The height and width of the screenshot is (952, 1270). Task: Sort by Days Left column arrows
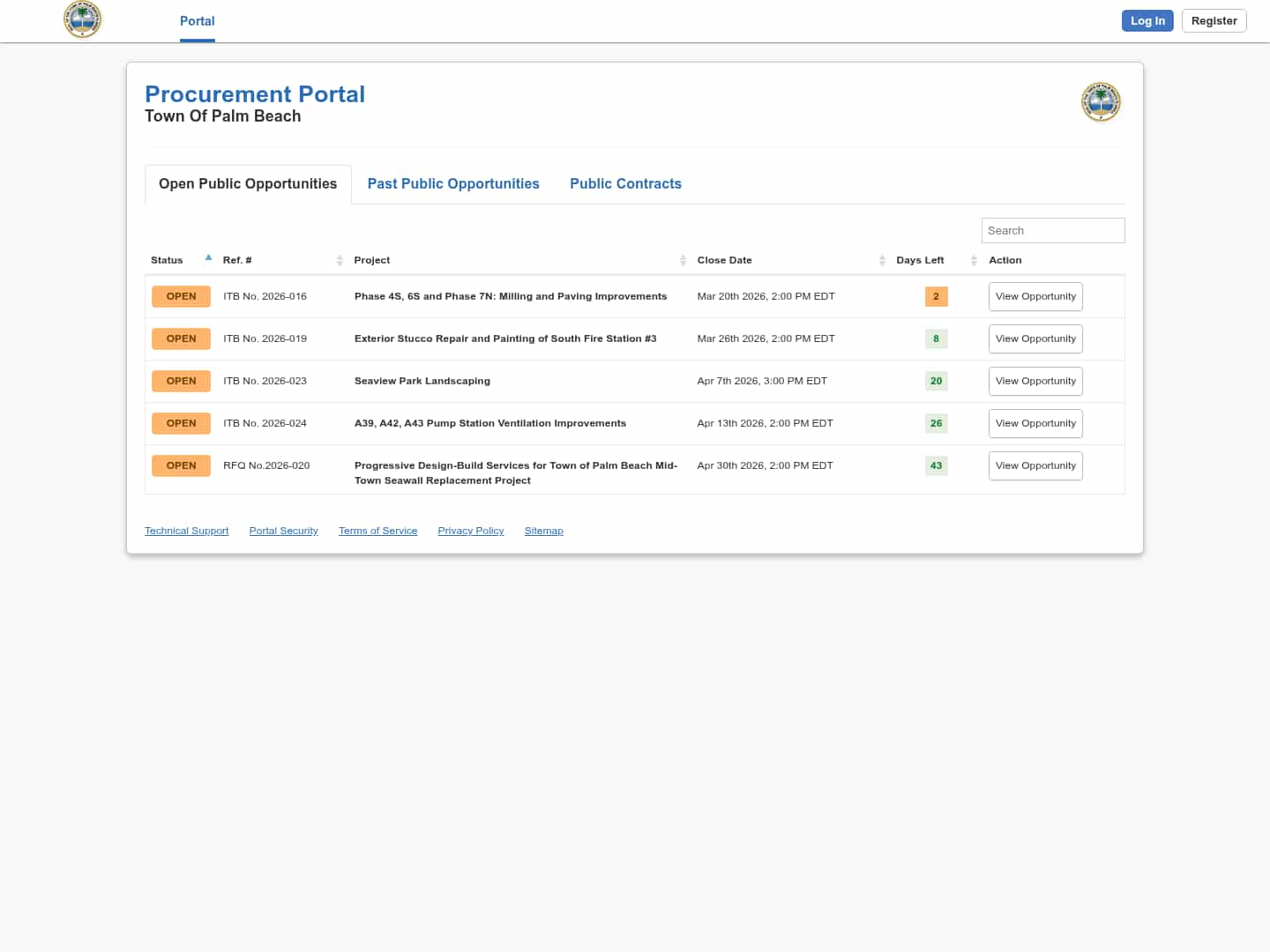(974, 260)
